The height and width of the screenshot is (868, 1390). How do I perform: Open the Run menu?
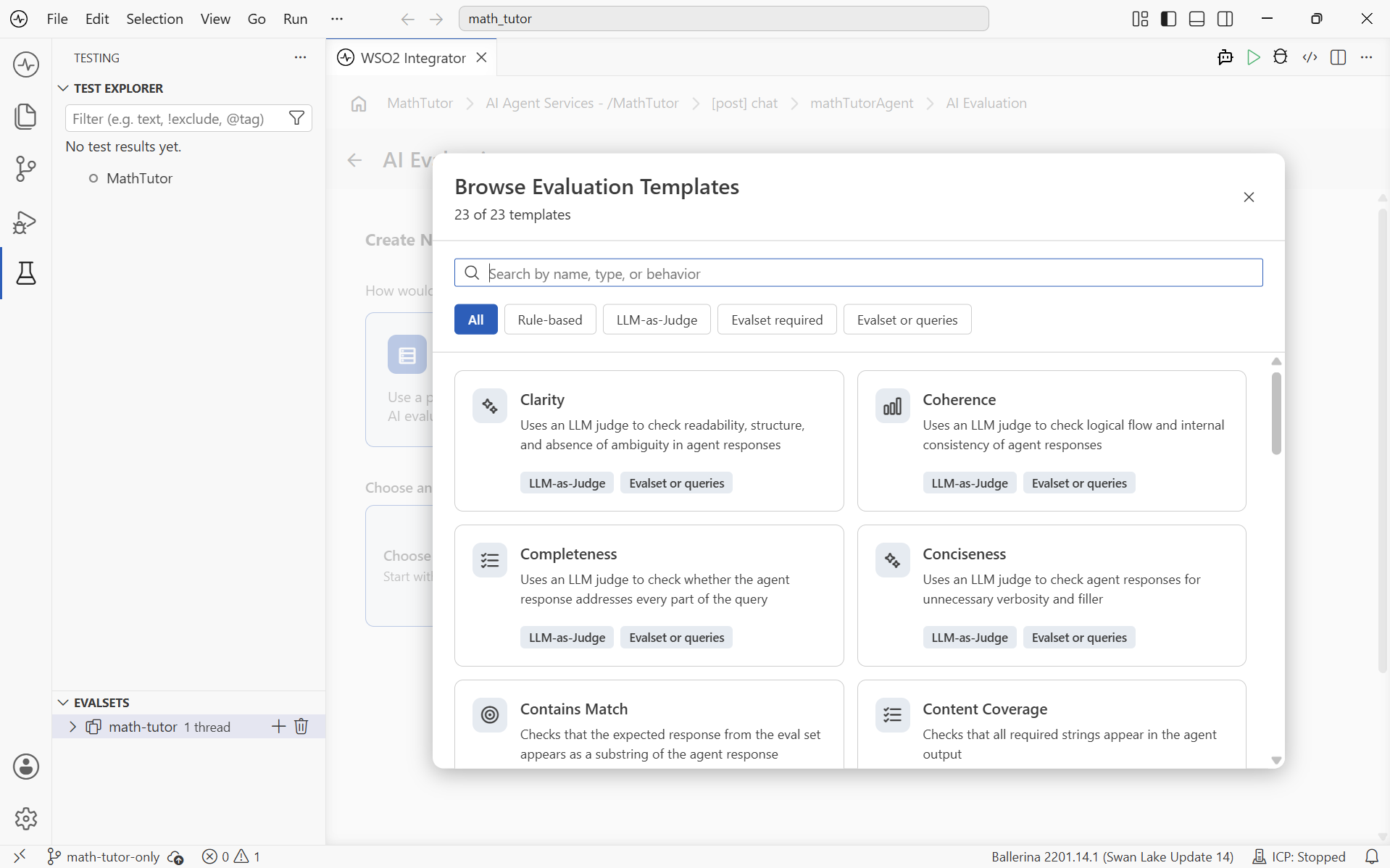click(x=295, y=19)
